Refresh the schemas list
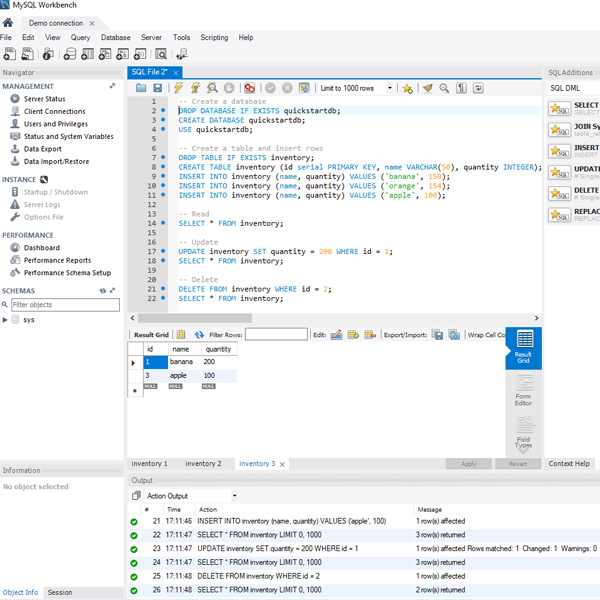Screen dimensions: 600x600 click(101, 290)
